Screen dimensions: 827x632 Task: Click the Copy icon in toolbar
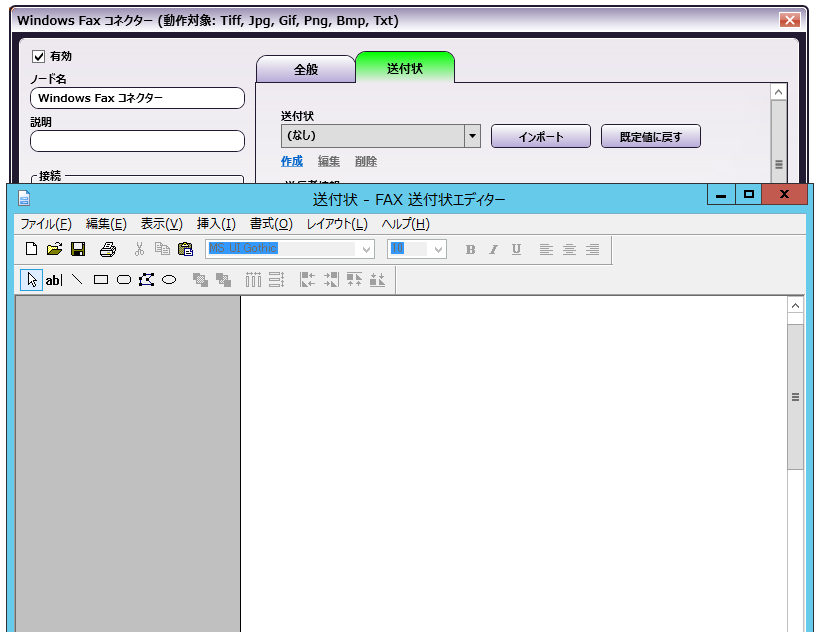coord(162,249)
